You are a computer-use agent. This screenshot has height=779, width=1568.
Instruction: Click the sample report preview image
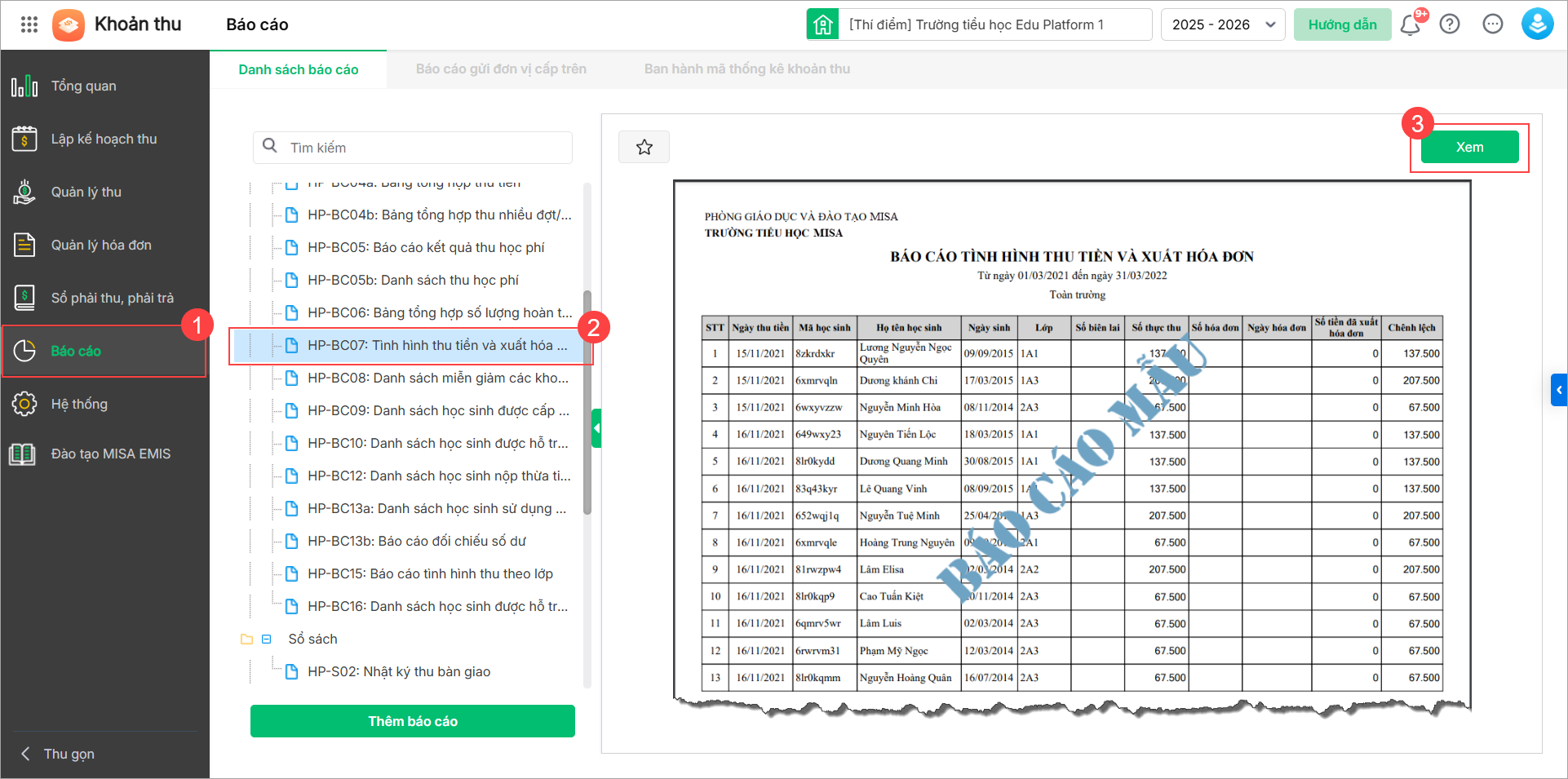pyautogui.click(x=1072, y=447)
